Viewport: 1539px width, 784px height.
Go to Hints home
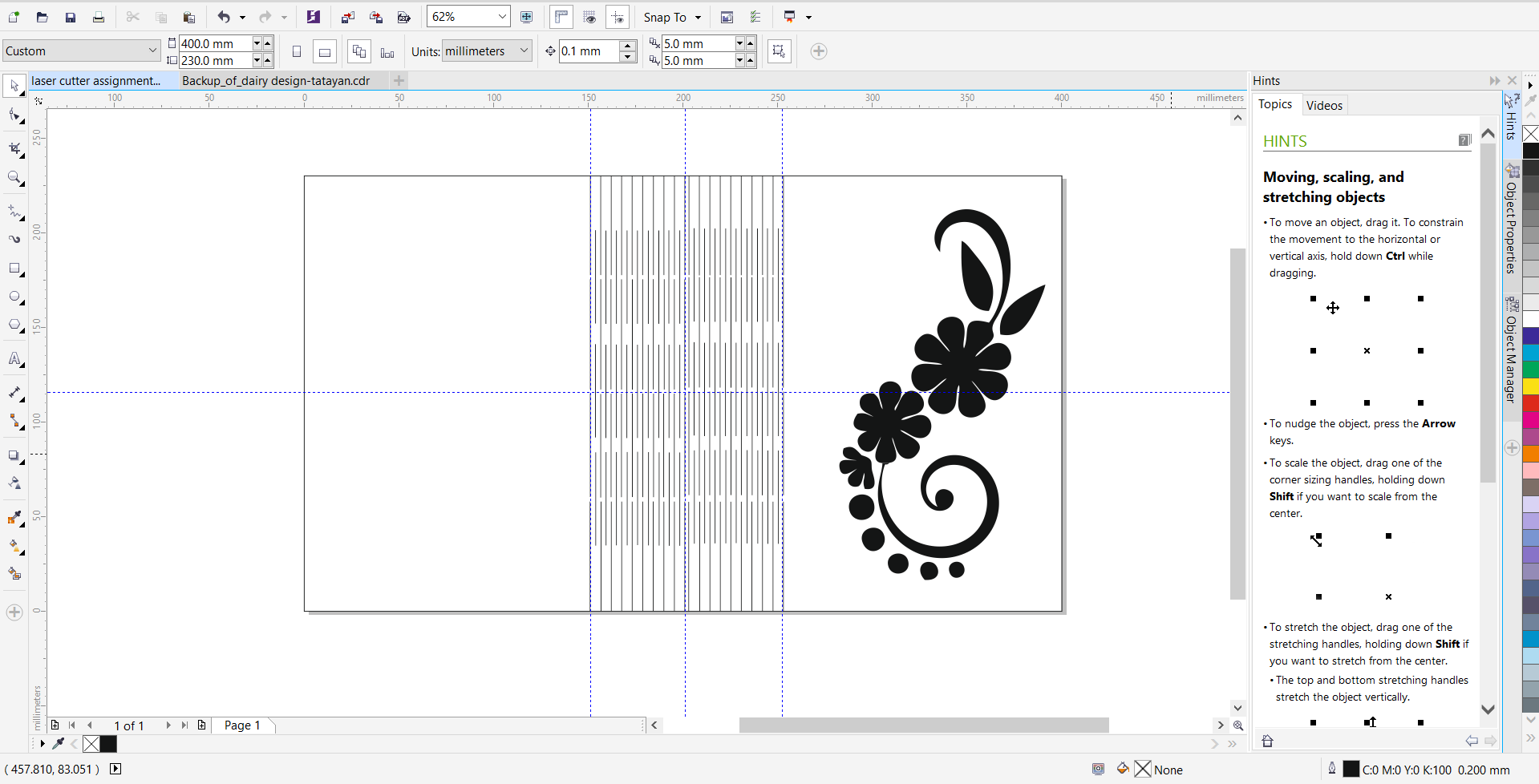click(x=1267, y=741)
